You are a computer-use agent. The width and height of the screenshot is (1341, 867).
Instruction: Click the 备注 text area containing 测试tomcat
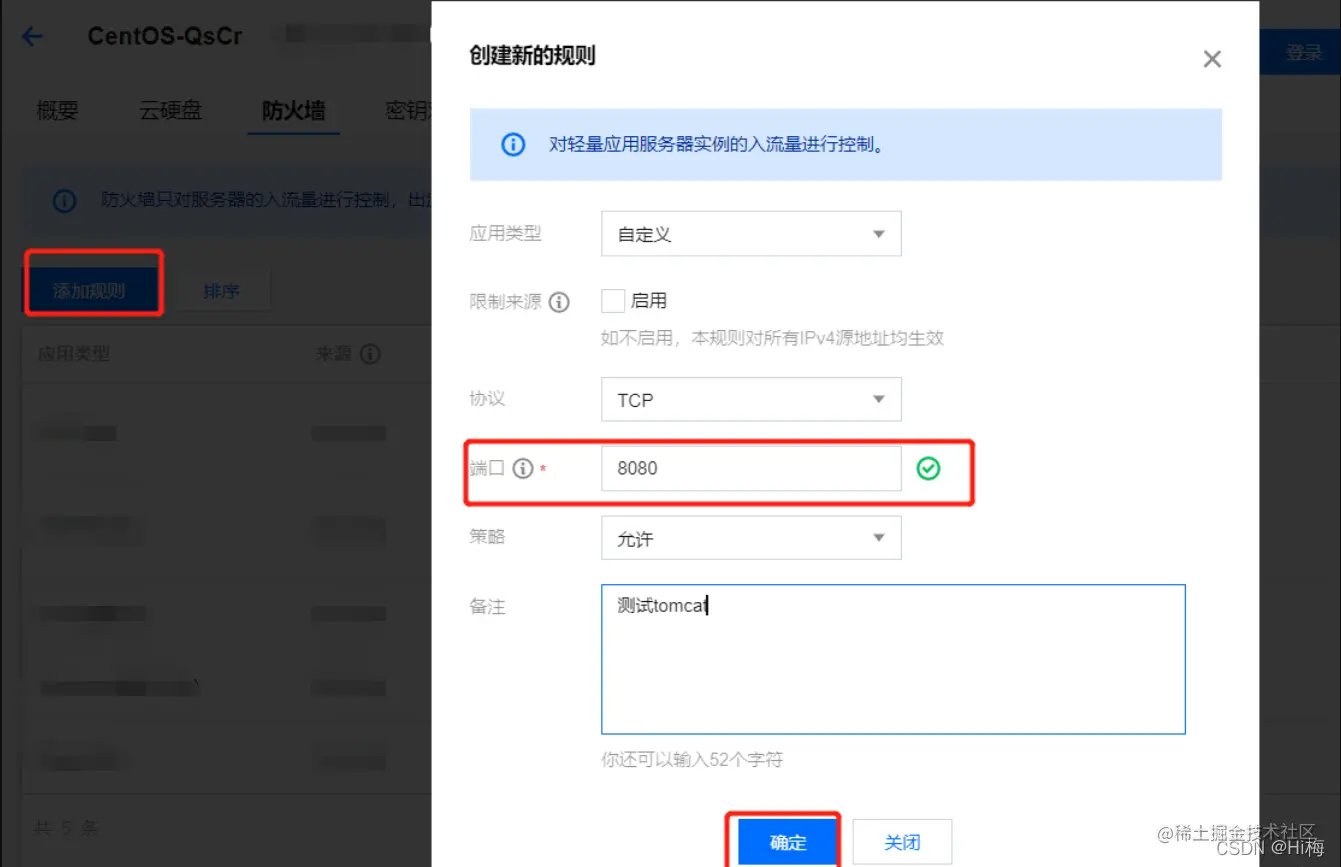893,658
